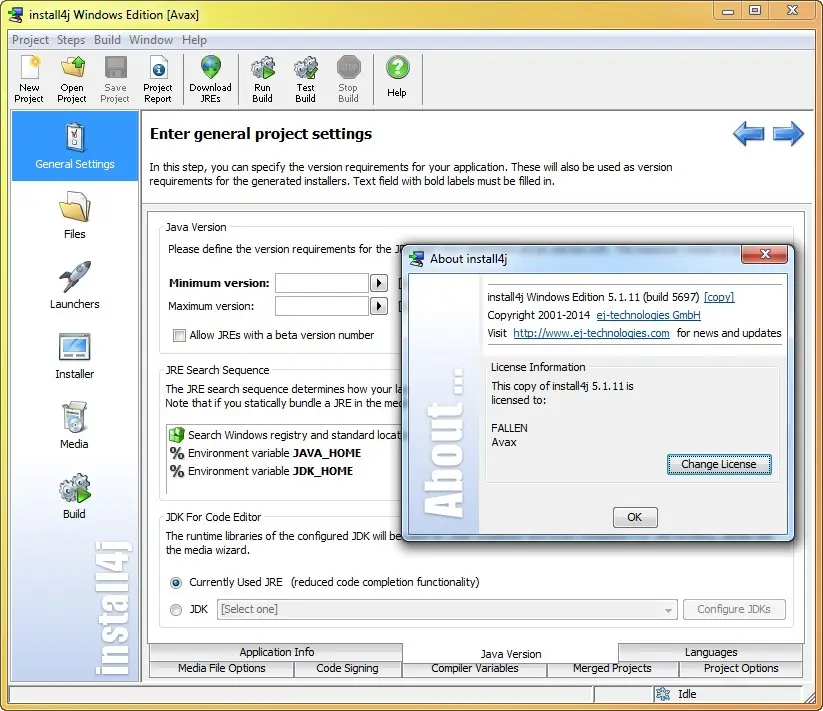Click the Configure JDKs button
823x711 pixels.
pos(734,610)
